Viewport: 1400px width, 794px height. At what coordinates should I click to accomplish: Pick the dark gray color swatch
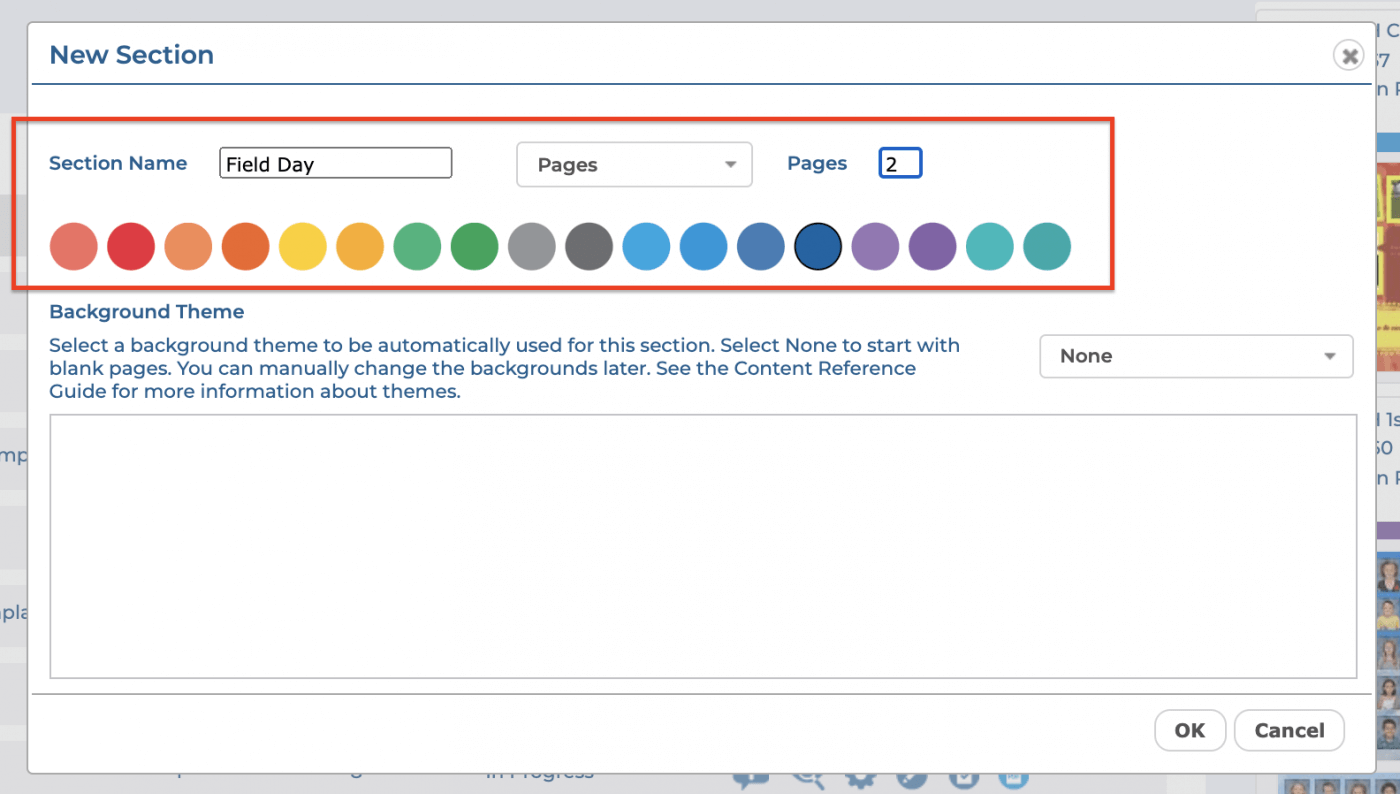(589, 247)
